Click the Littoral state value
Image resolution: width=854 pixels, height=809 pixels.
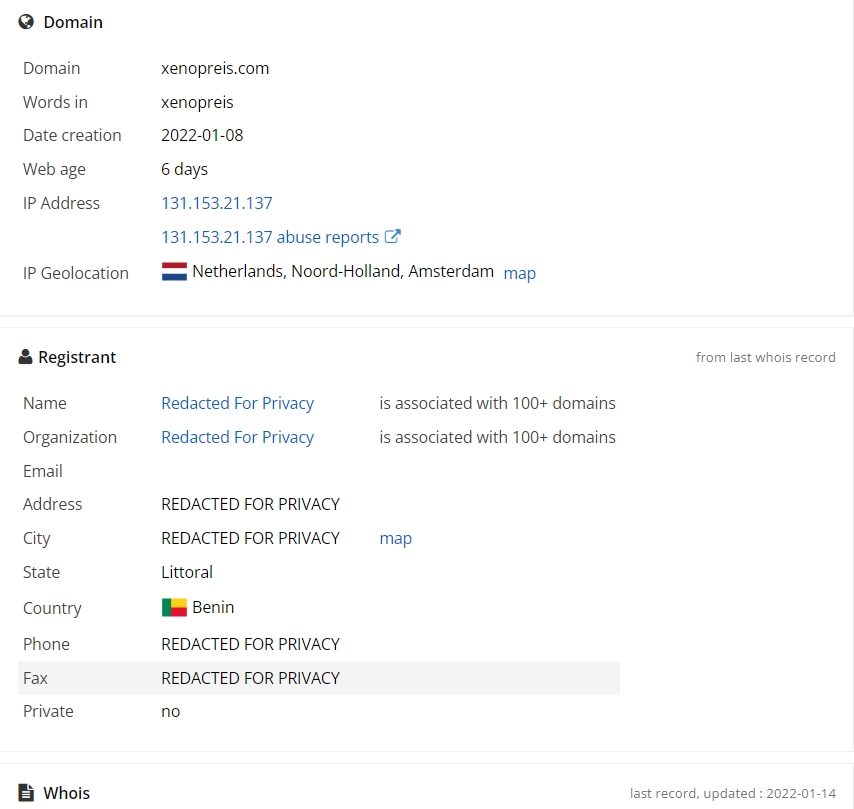[187, 572]
